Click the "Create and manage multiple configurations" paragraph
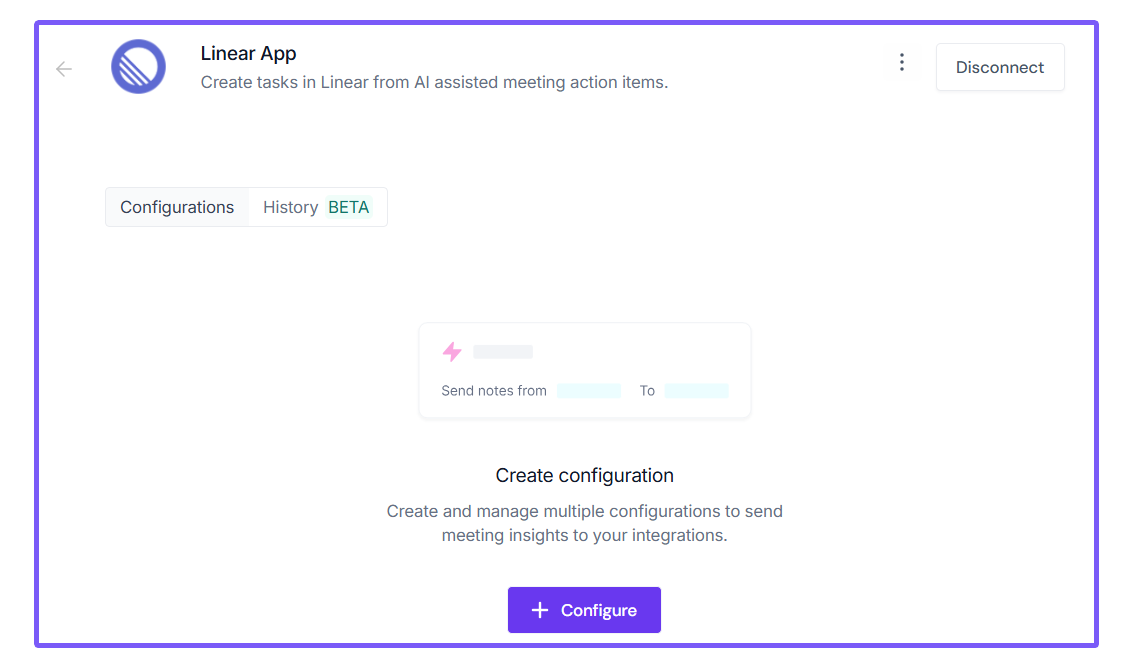Image resolution: width=1131 pixels, height=665 pixels. coord(584,523)
